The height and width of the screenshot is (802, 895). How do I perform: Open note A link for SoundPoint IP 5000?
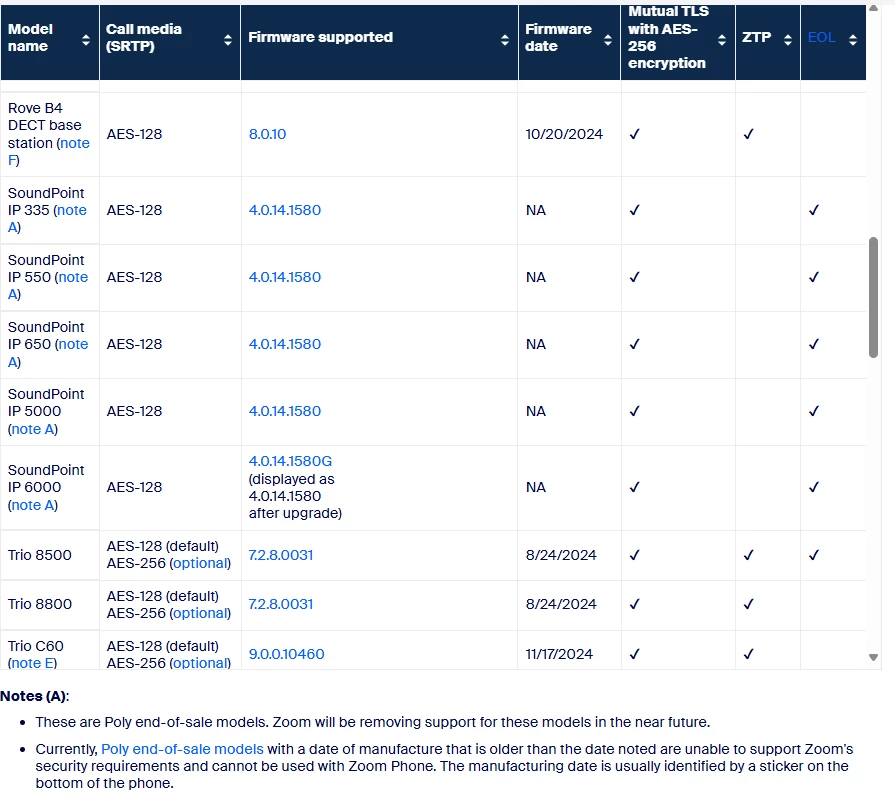click(x=33, y=429)
